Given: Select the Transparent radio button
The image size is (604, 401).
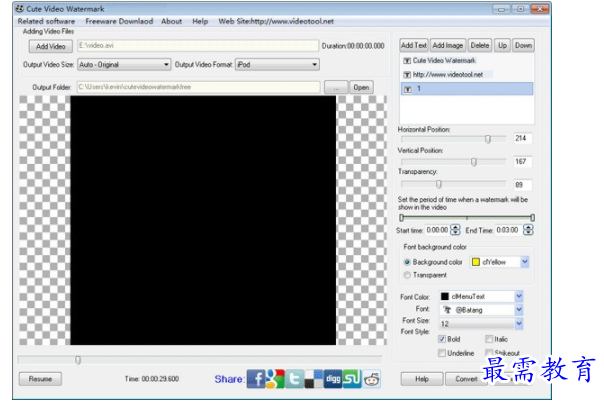Looking at the screenshot, I should 407,275.
